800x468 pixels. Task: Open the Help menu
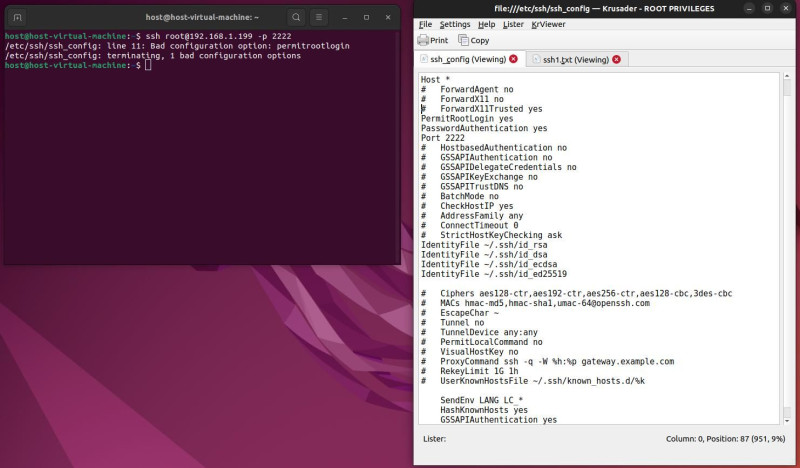486,24
